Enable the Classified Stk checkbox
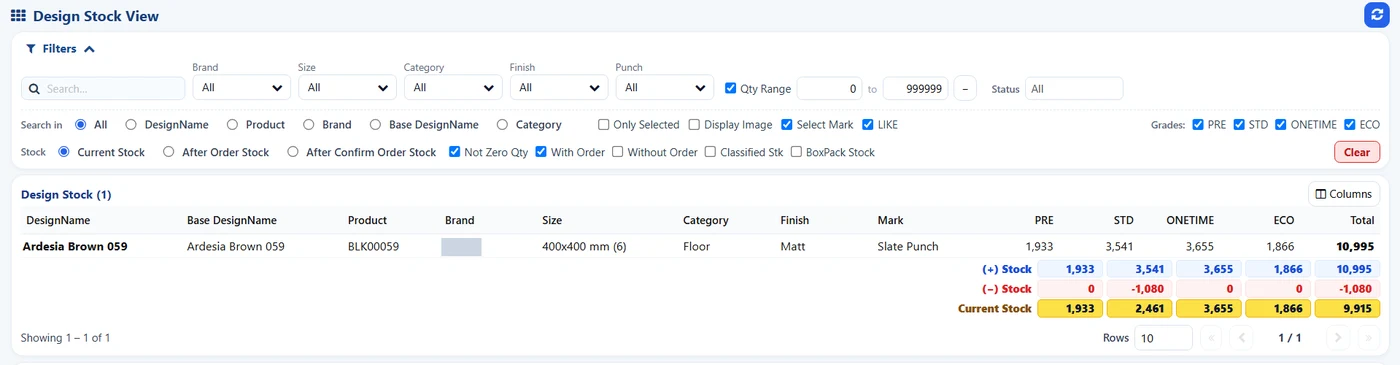 coord(711,152)
